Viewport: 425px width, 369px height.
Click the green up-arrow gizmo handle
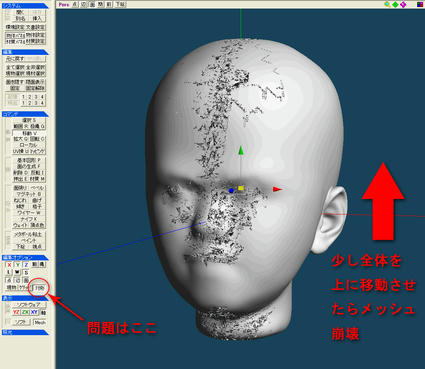click(241, 151)
